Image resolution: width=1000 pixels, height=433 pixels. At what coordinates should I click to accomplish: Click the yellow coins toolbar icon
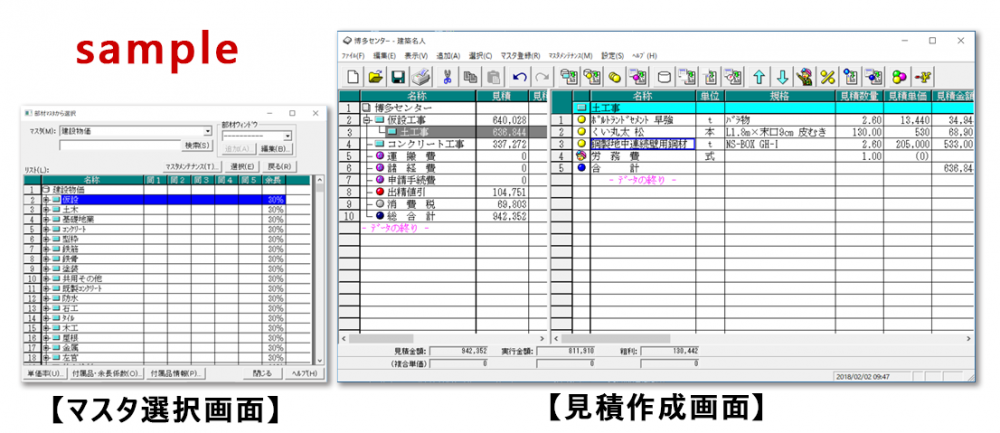pos(615,77)
